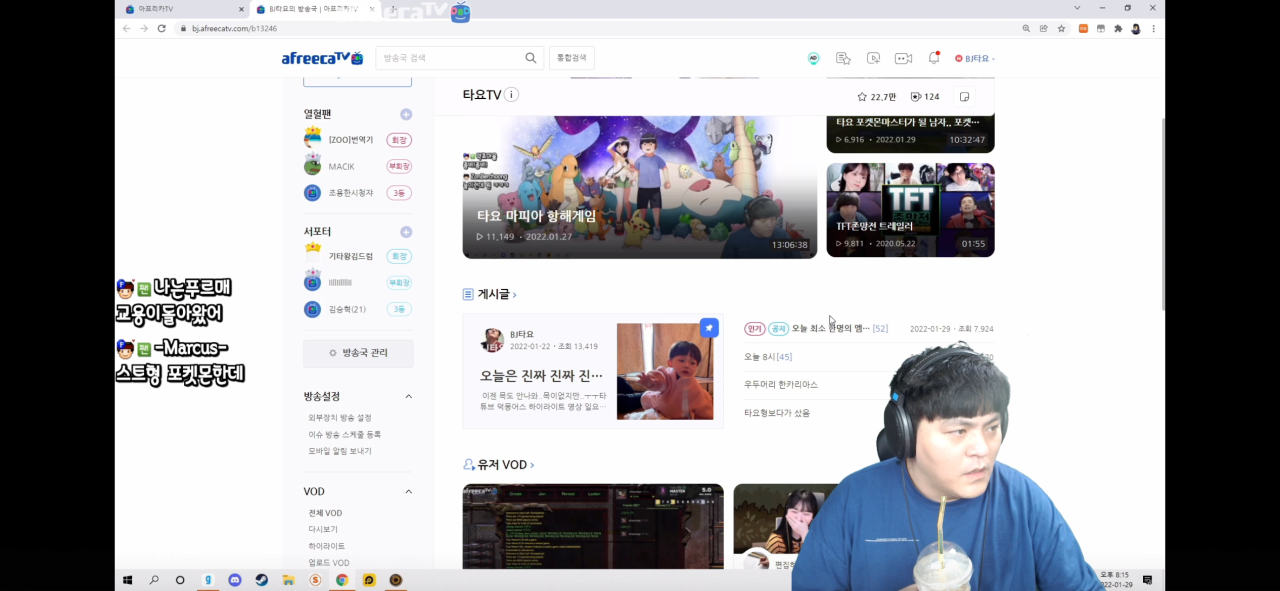Open the post 타요형보다가 샀음
Screen dimensions: 1280x591
pos(777,413)
